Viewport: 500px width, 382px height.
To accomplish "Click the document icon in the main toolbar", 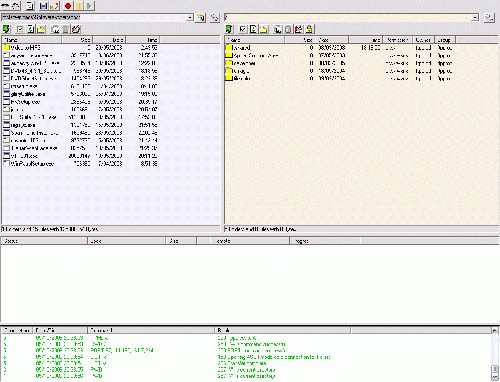I will [30, 5].
